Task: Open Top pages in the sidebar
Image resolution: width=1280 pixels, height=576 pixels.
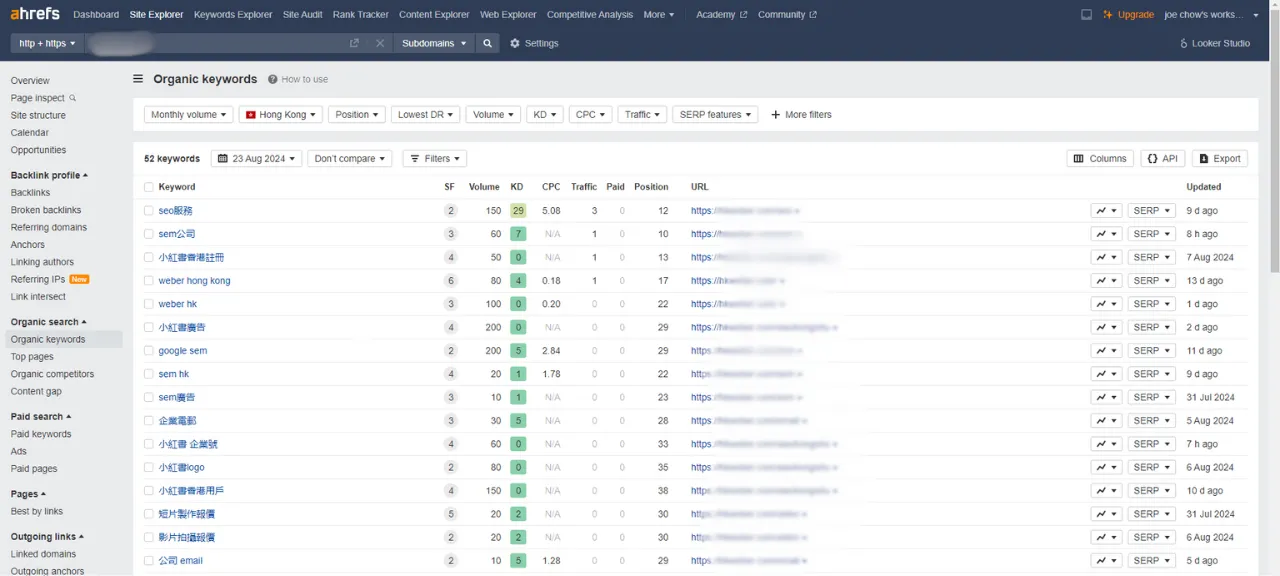Action: point(32,357)
